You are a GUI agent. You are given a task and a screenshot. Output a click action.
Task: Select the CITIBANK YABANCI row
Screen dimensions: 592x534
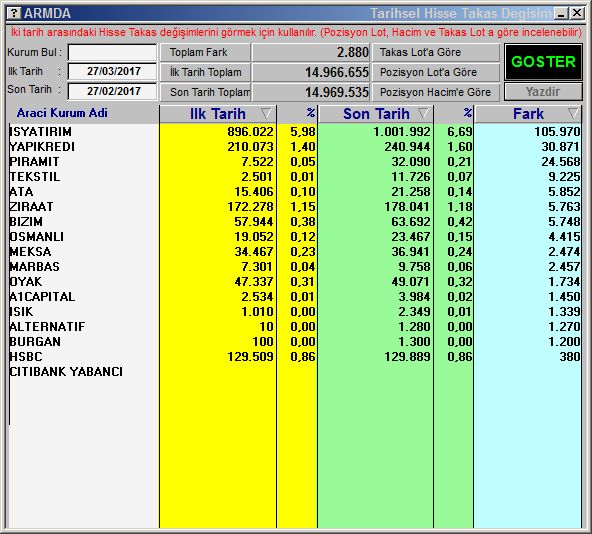[295, 372]
